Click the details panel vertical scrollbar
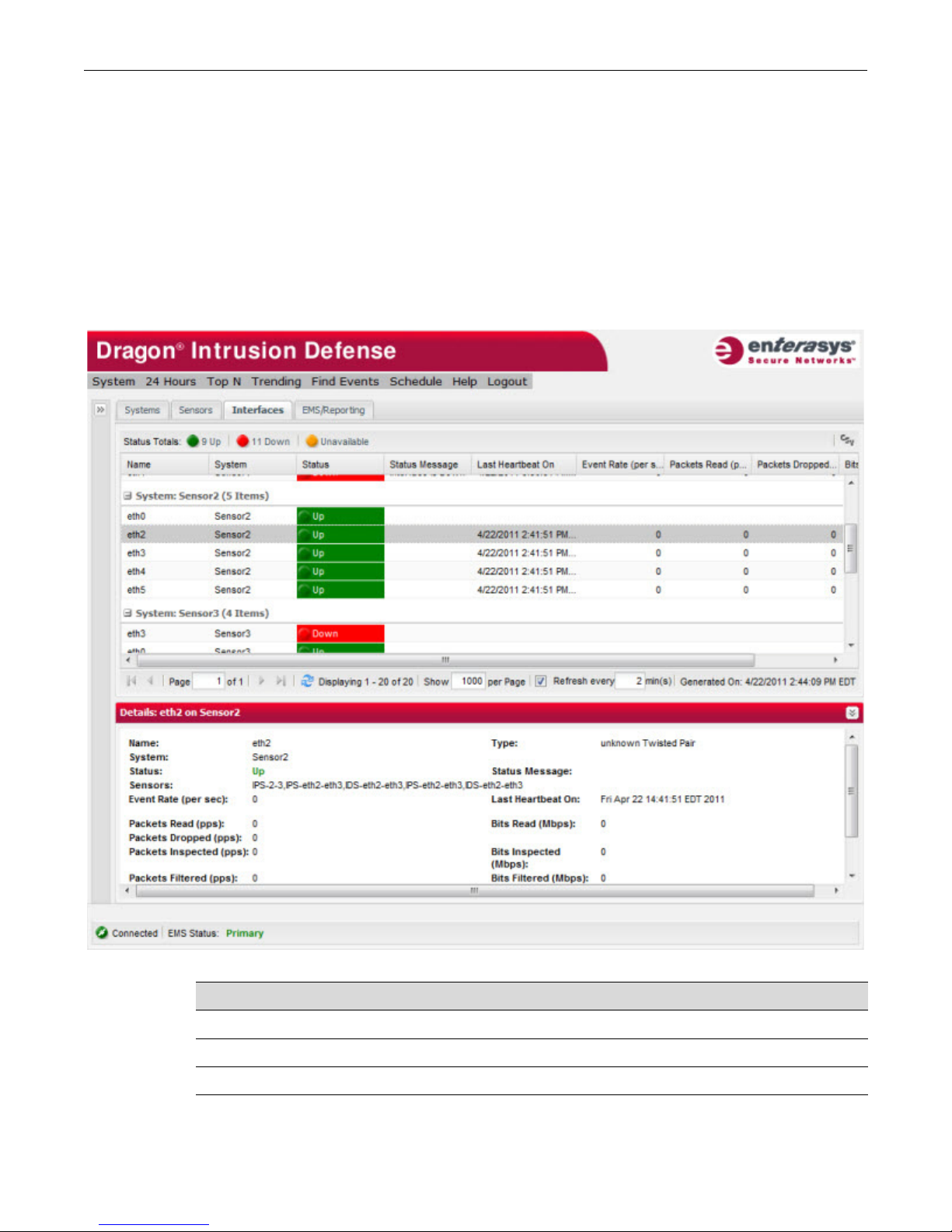 tap(852, 791)
